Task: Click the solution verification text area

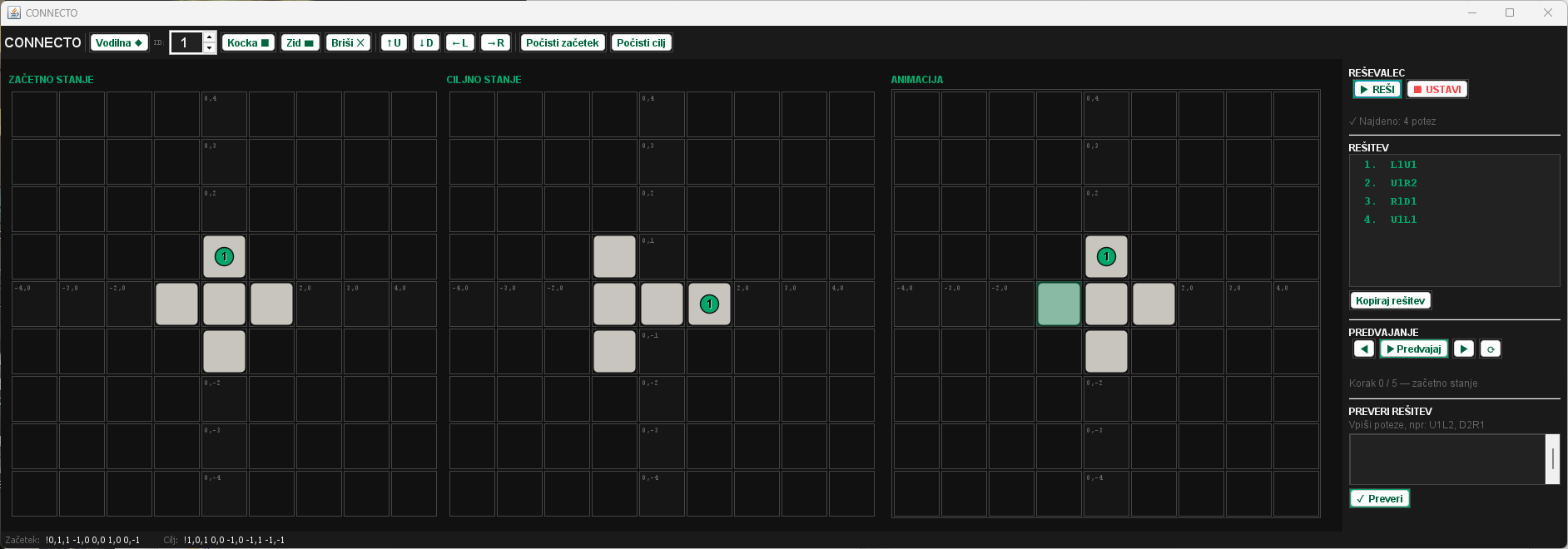Action: coord(1447,459)
